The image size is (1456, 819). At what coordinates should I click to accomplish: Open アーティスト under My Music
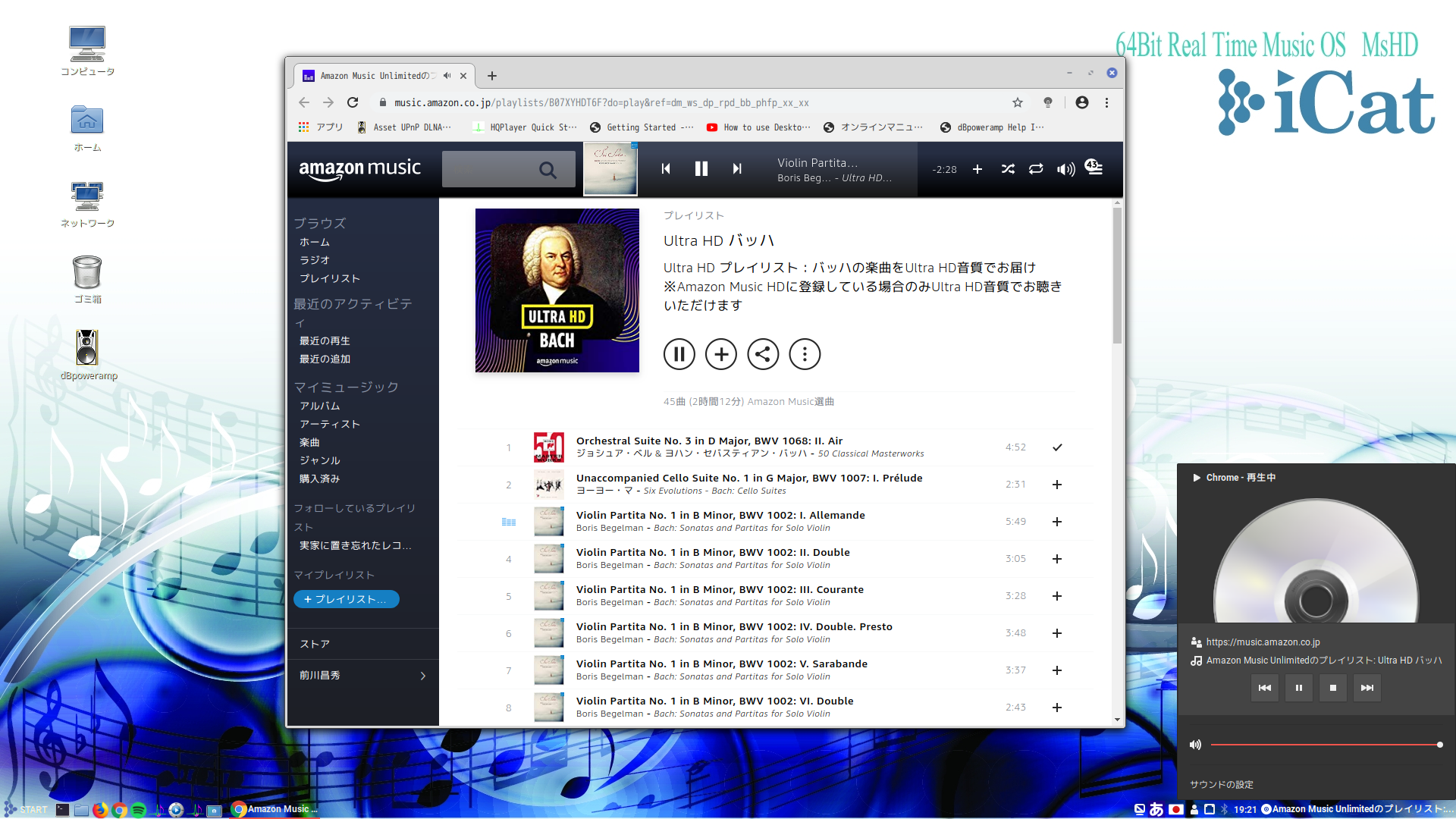[x=330, y=424]
